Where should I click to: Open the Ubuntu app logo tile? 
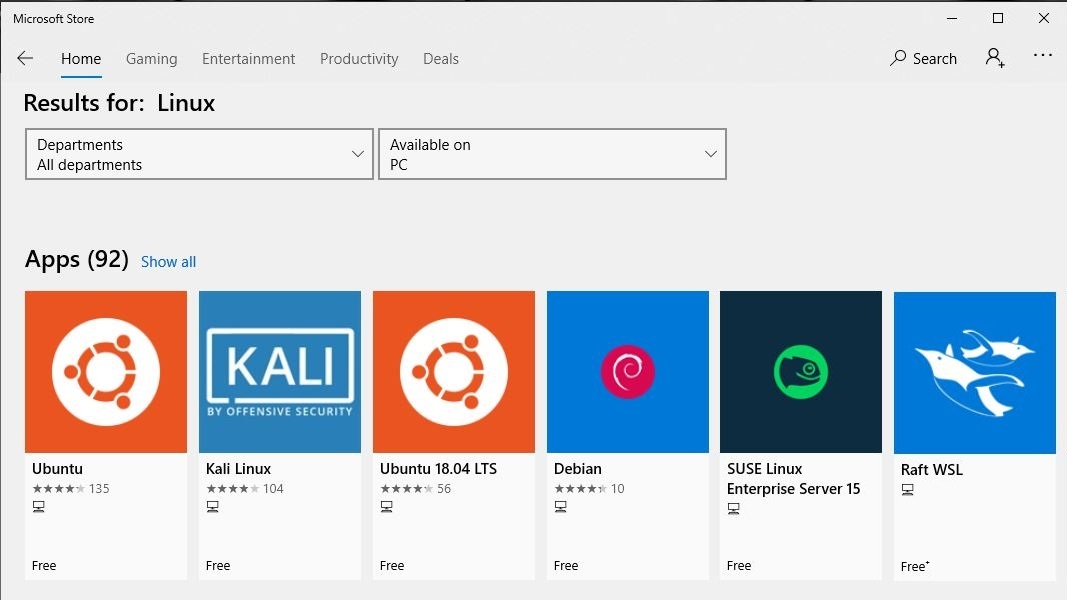click(x=106, y=372)
